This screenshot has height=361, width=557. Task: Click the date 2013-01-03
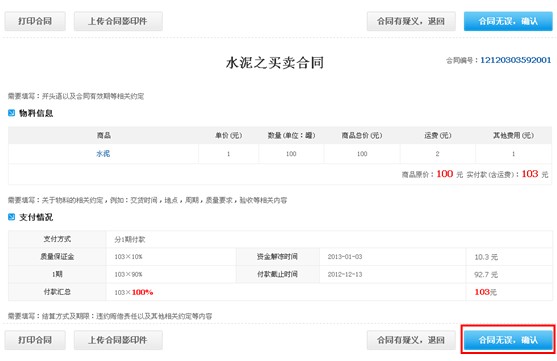pyautogui.click(x=345, y=257)
